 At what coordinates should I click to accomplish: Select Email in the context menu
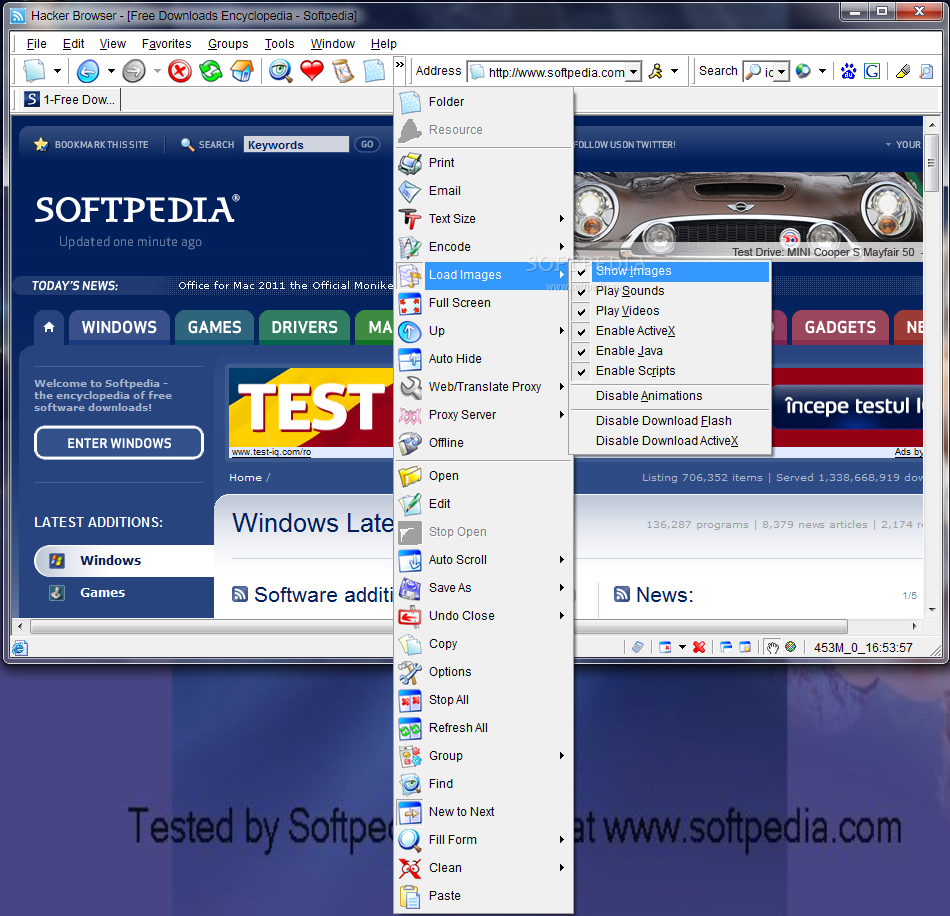483,191
